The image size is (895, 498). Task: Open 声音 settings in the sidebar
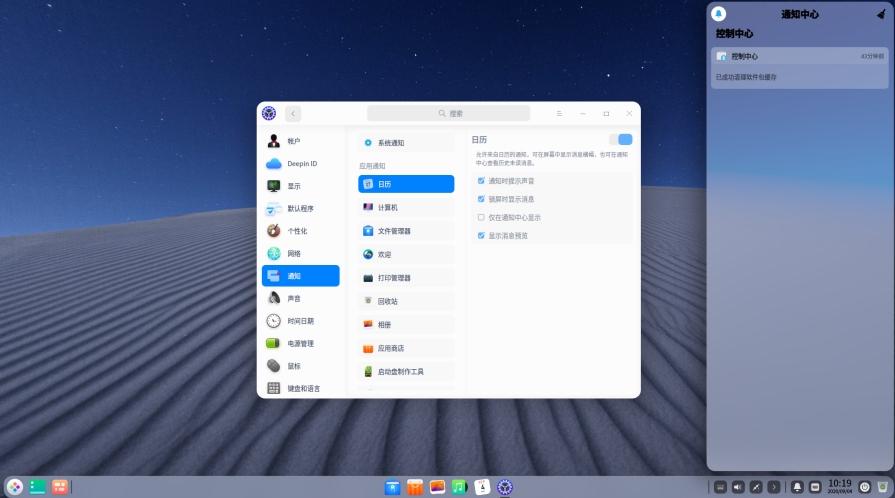click(x=300, y=299)
